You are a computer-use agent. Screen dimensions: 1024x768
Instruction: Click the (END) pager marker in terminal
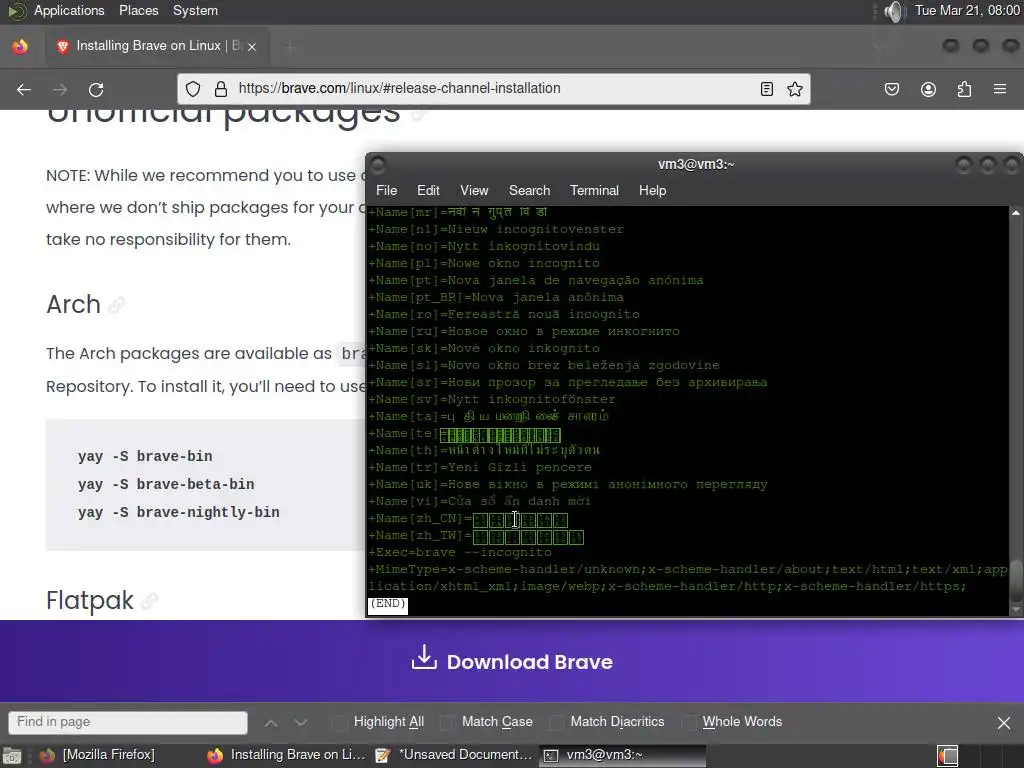click(x=388, y=604)
